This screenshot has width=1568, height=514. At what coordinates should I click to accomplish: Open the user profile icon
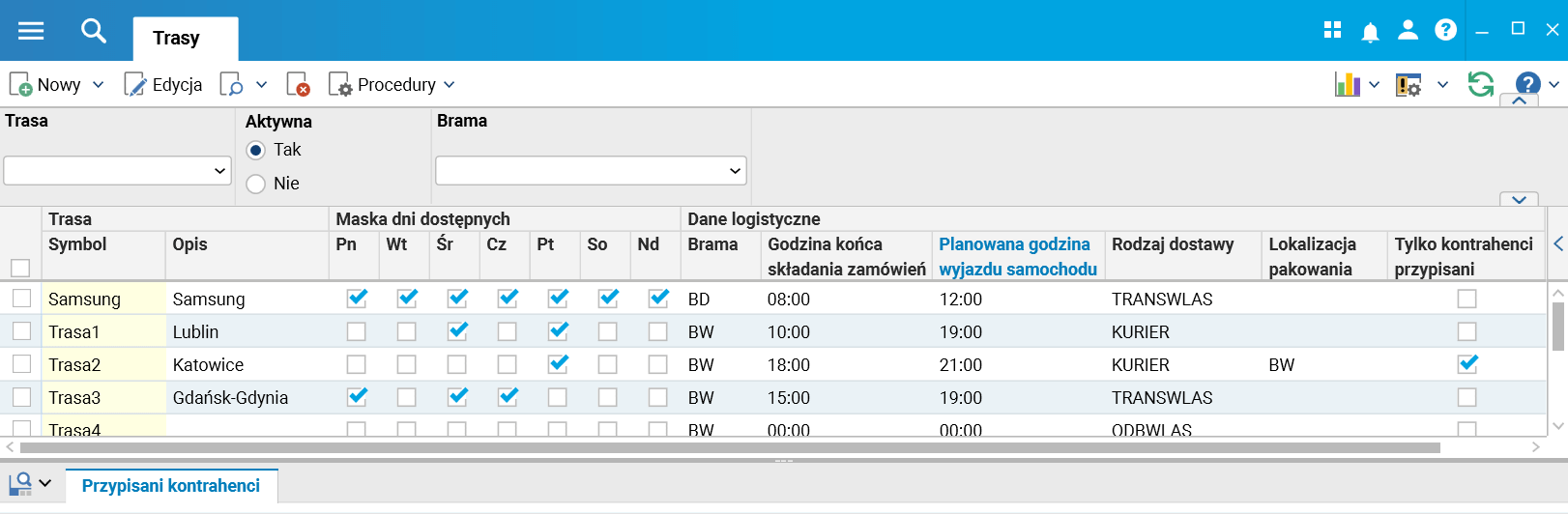pos(1408,30)
